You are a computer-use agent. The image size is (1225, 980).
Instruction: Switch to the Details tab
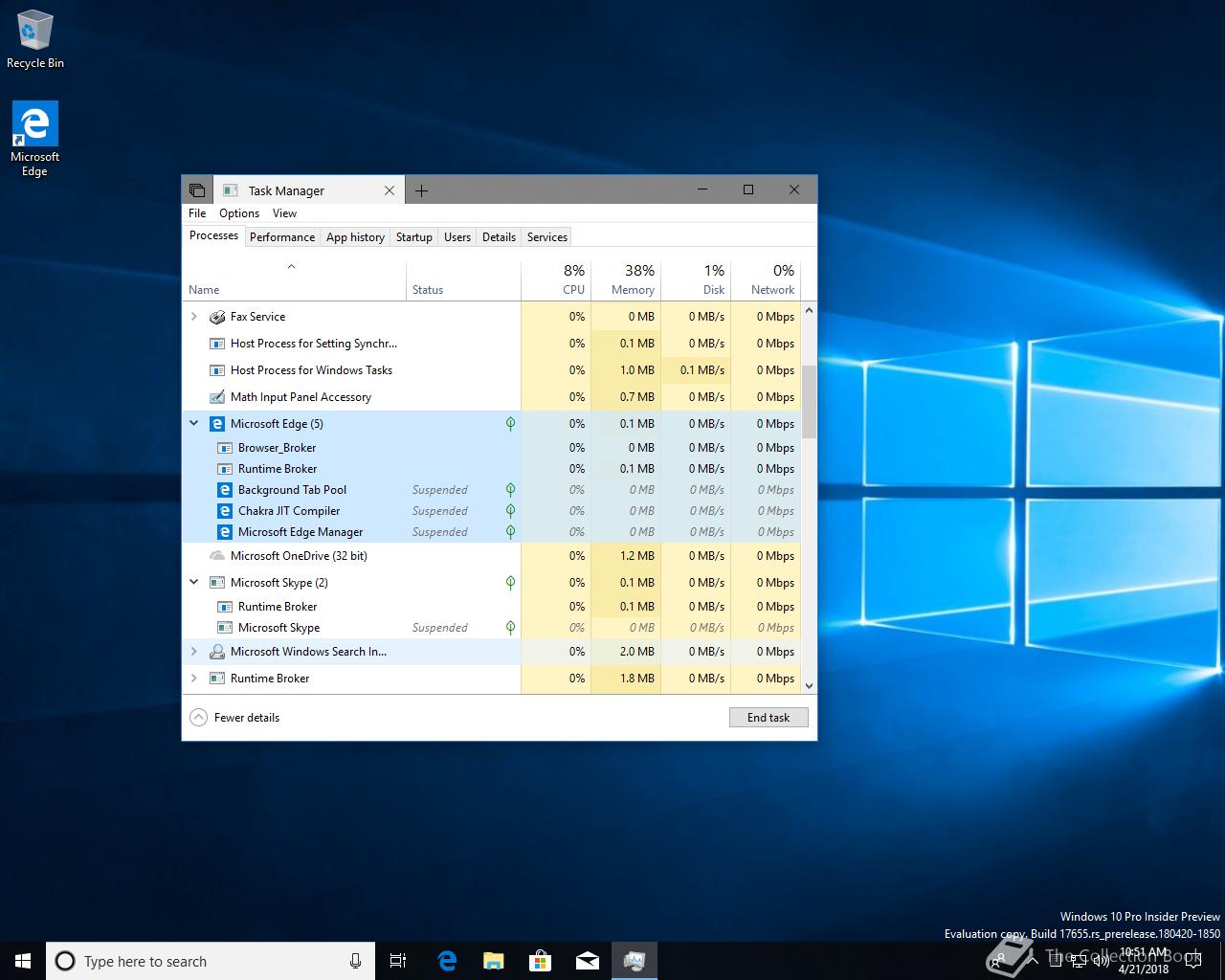[x=499, y=237]
